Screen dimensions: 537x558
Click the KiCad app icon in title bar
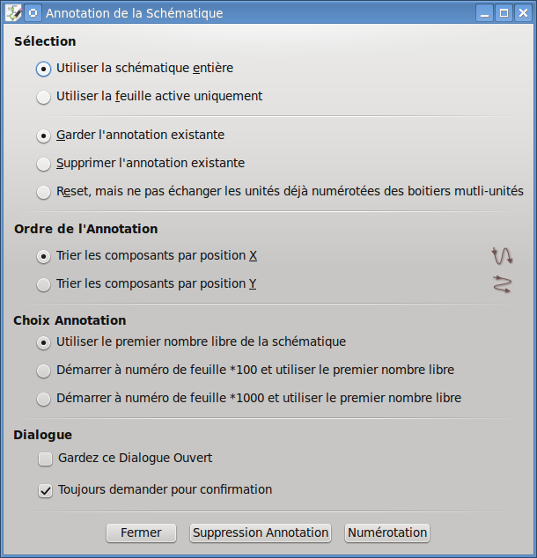coord(14,14)
